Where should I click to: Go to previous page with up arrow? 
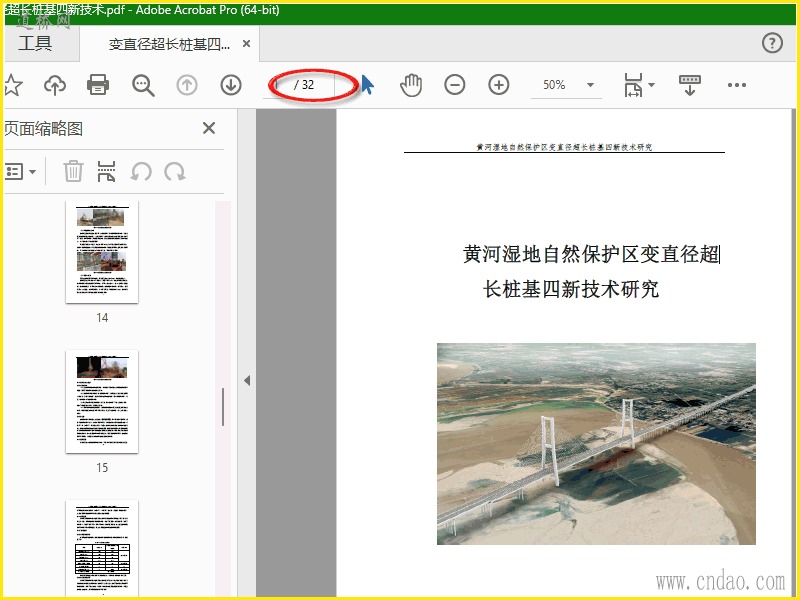click(187, 85)
